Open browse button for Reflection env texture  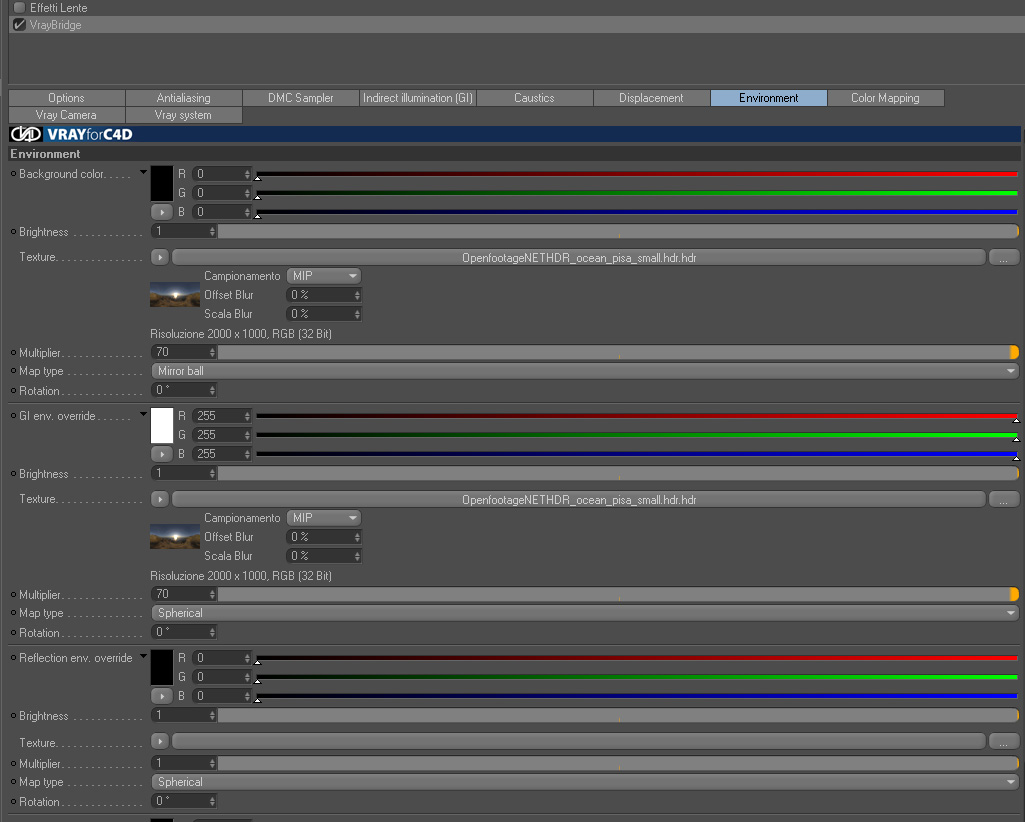[1003, 742]
